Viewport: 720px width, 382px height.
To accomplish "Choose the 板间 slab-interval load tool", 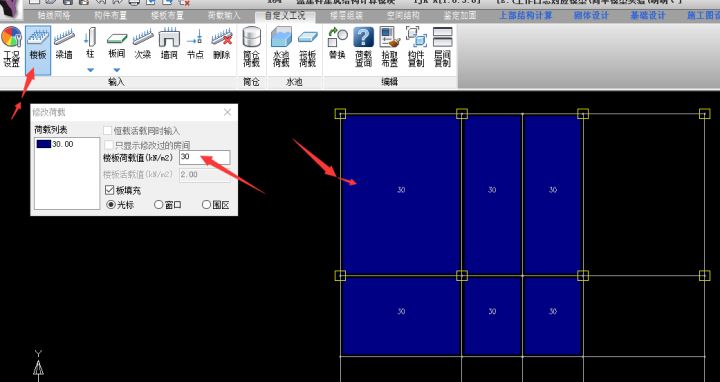I will pos(117,45).
